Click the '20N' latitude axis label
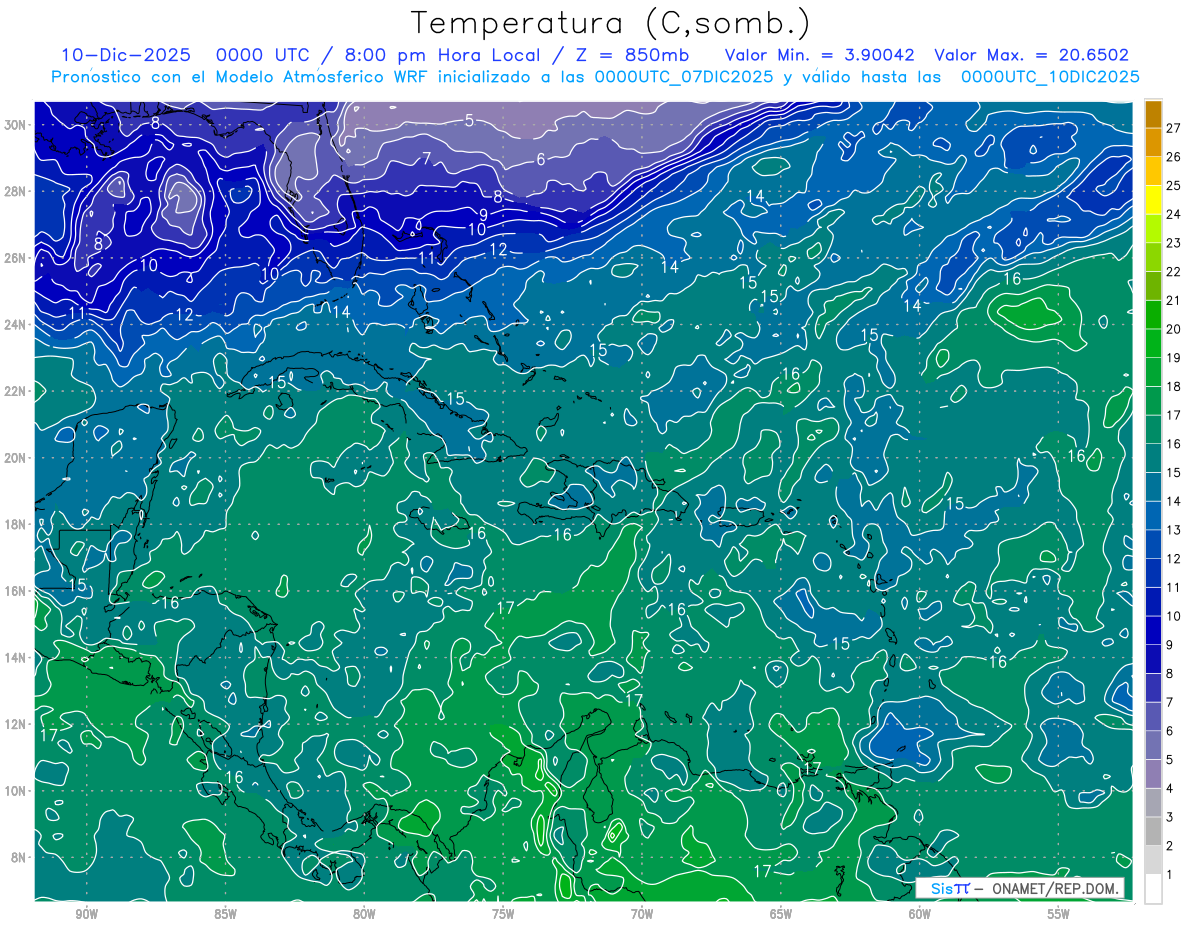This screenshot has width=1200, height=927. click(x=17, y=457)
